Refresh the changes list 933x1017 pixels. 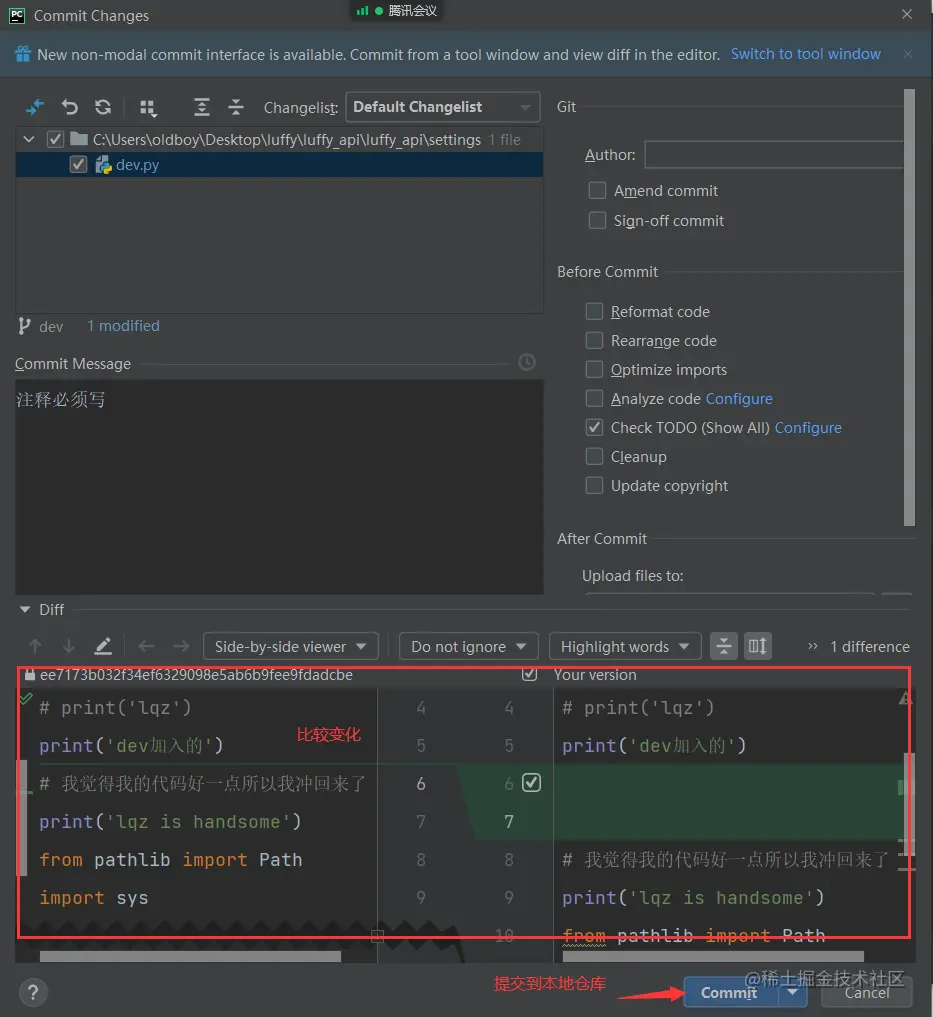[103, 107]
